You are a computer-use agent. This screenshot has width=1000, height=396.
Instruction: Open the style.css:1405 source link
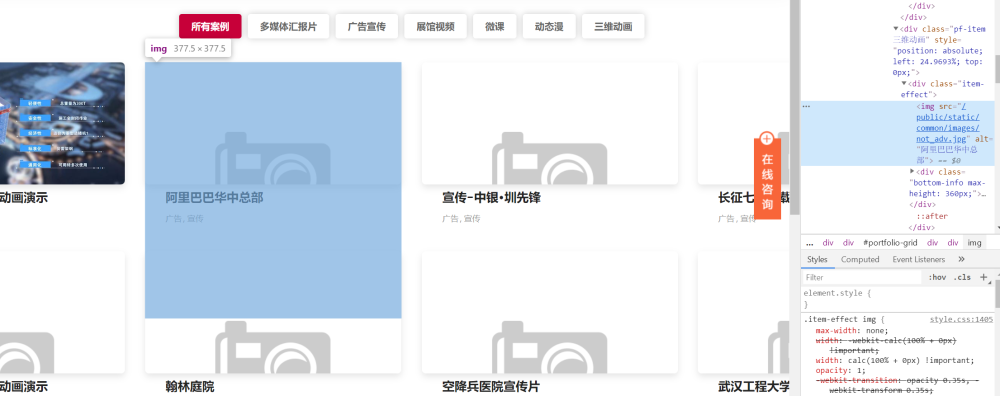(961, 319)
